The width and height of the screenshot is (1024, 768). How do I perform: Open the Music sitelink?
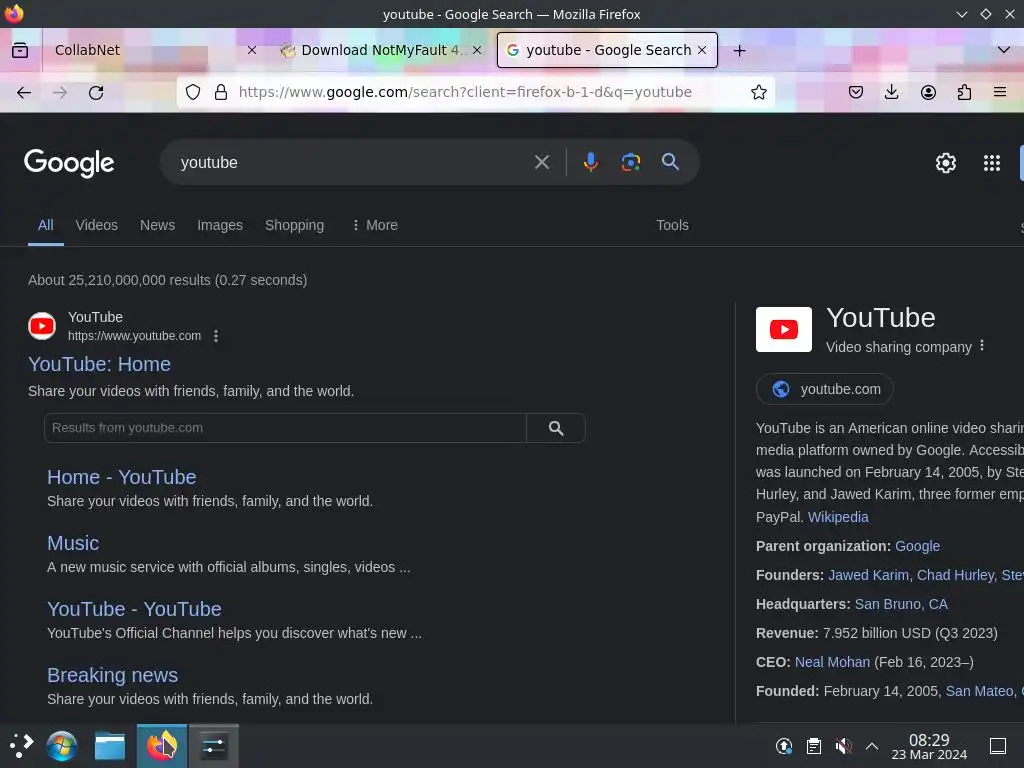(73, 543)
